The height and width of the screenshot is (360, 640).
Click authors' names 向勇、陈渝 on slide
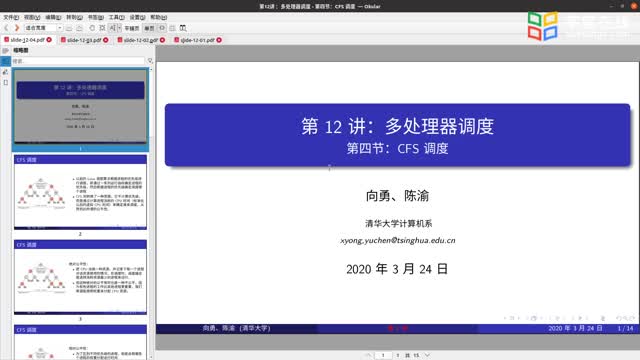(x=398, y=196)
